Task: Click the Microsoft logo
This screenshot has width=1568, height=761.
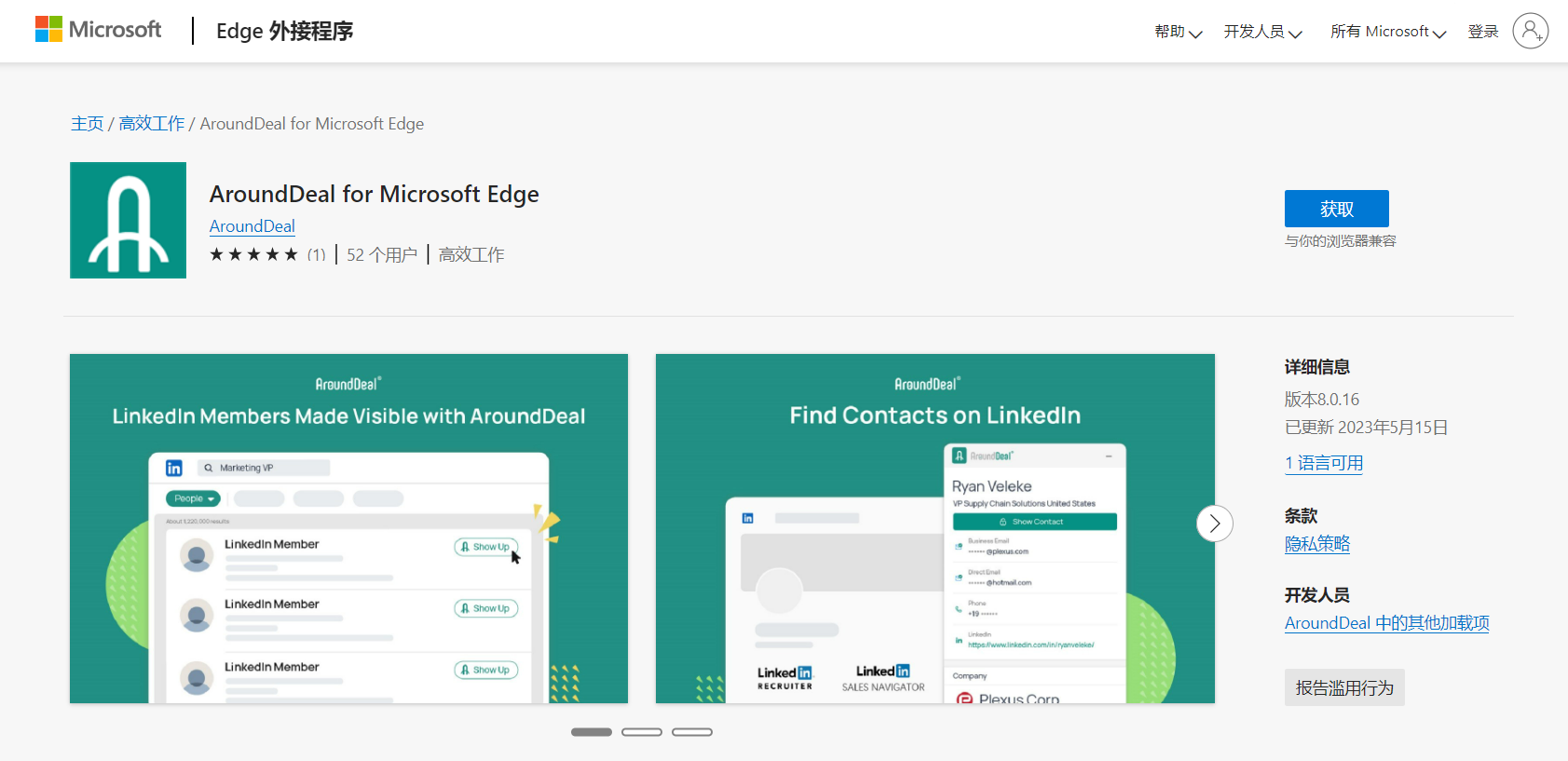Action: click(98, 30)
